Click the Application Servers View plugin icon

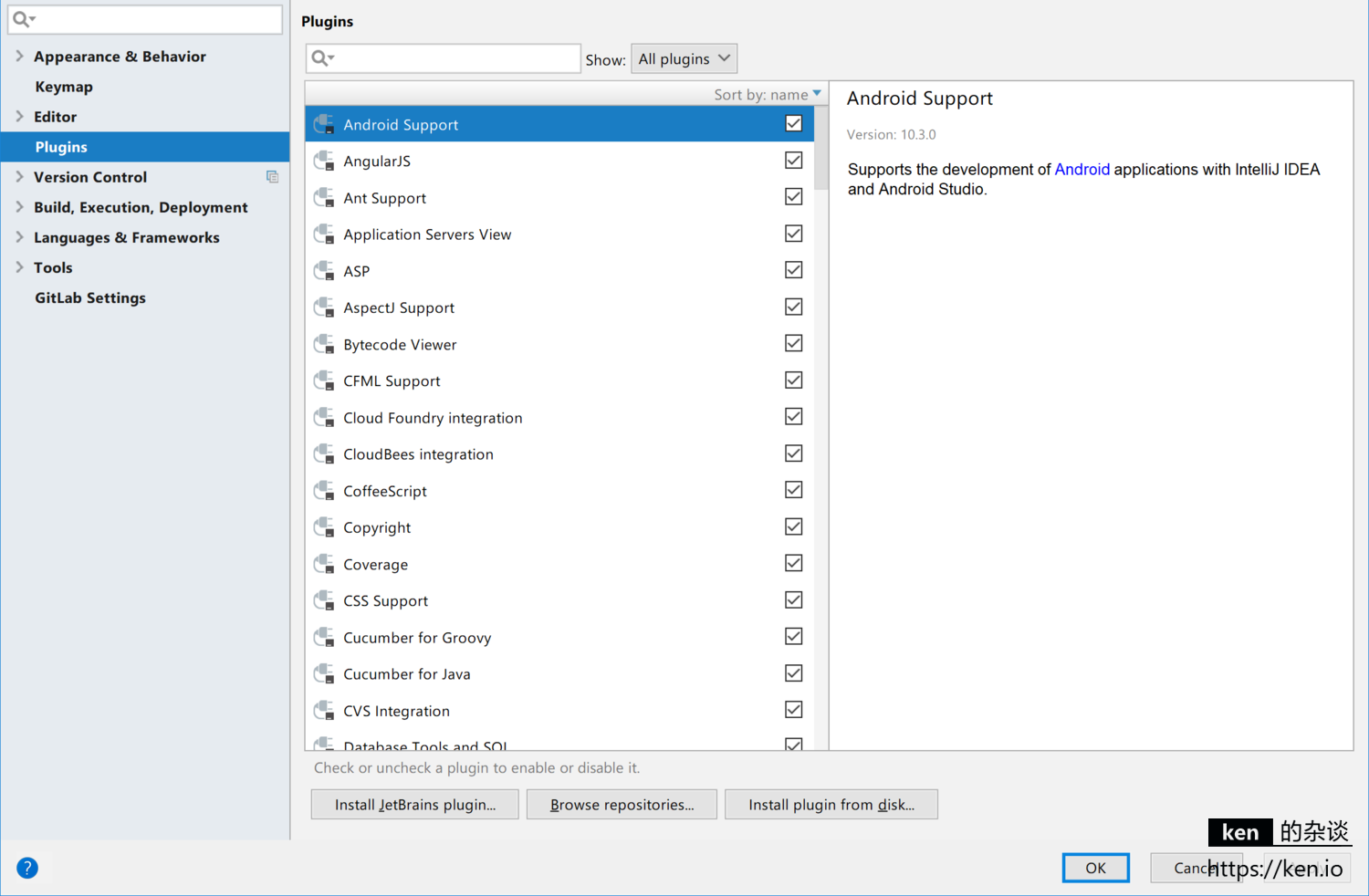324,234
